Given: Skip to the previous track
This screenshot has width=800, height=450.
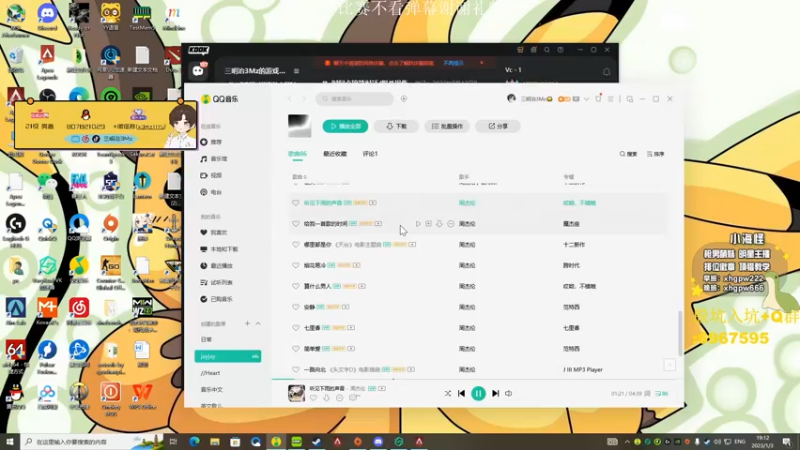Looking at the screenshot, I should [x=461, y=393].
